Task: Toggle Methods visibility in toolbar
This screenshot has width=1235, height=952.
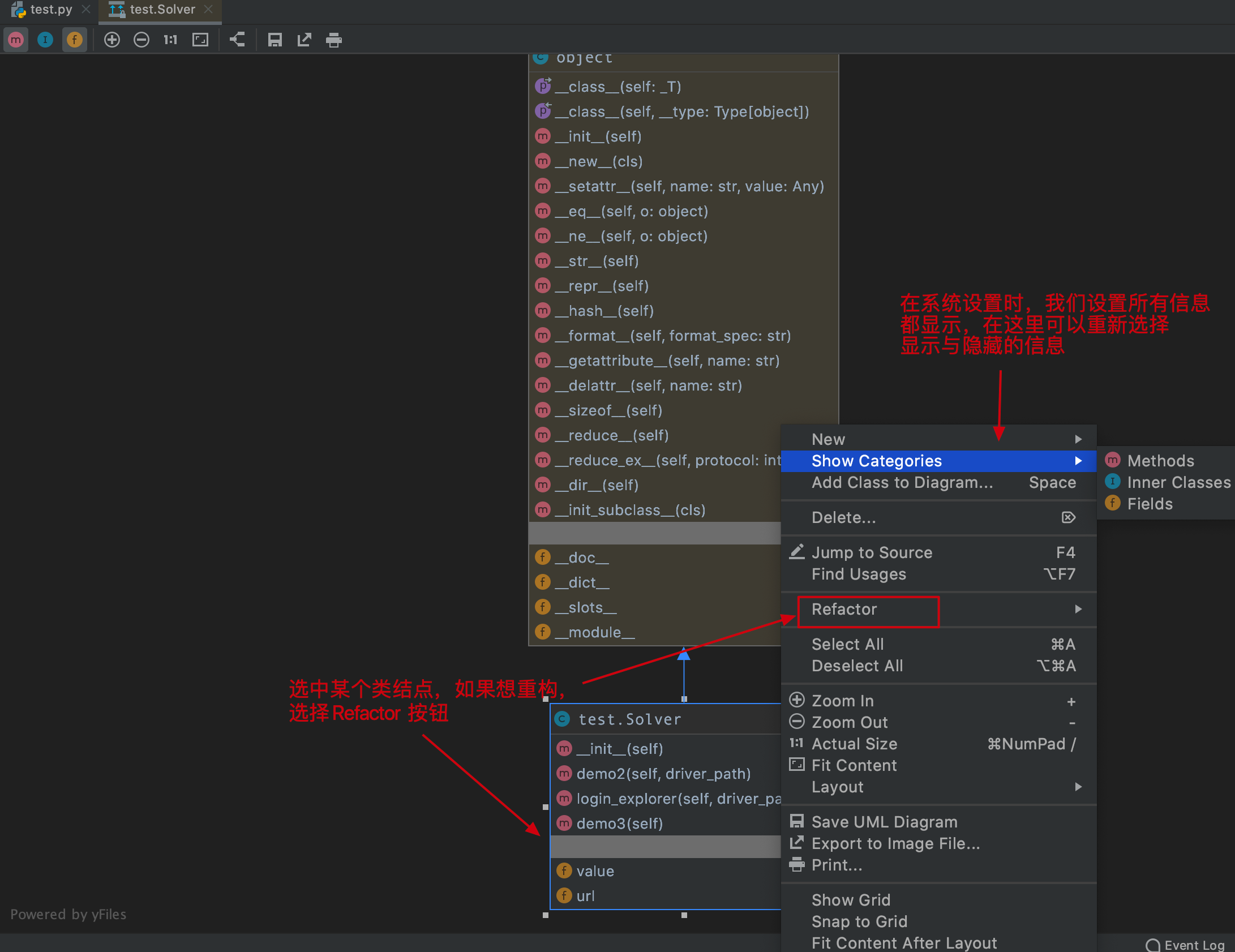Action: (x=16, y=40)
